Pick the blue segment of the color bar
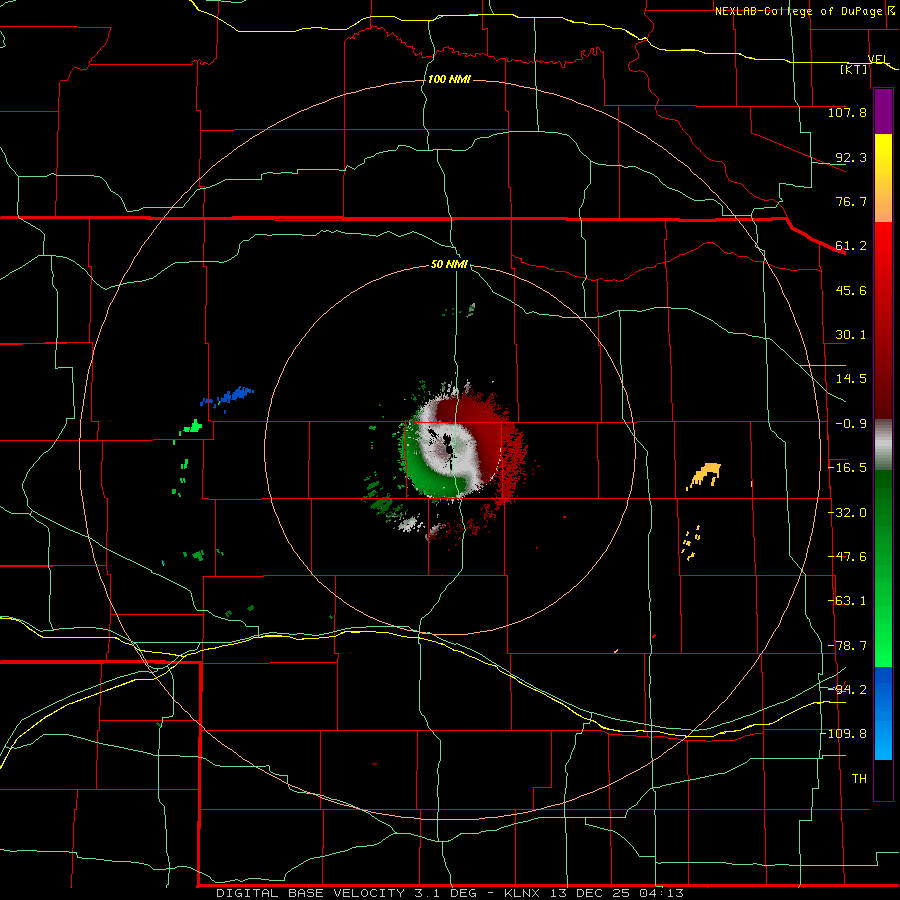 pos(883,713)
